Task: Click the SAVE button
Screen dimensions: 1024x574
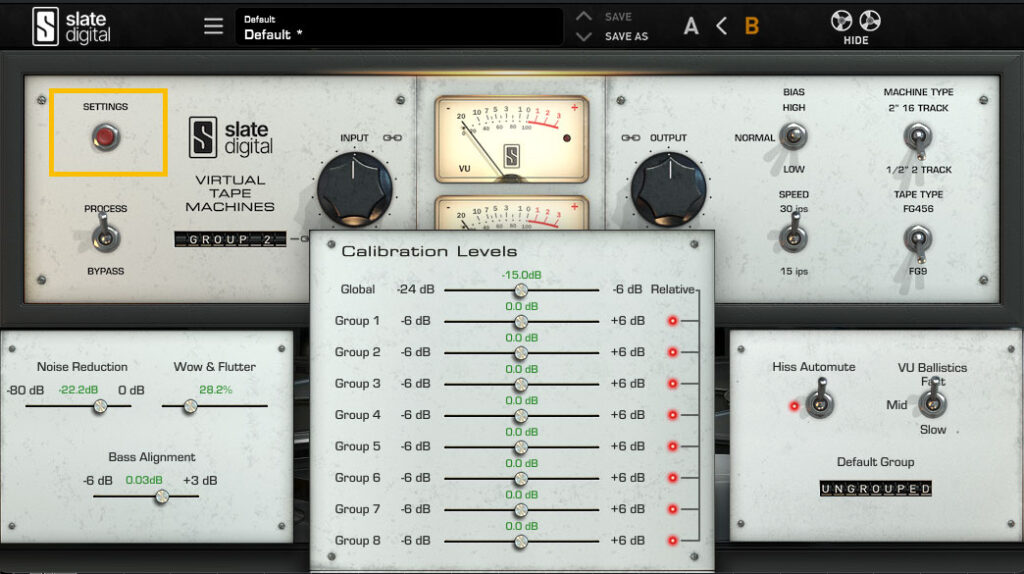Action: coord(618,17)
